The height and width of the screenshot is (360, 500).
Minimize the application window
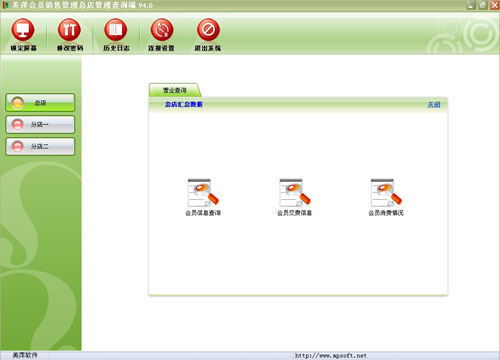click(x=471, y=5)
